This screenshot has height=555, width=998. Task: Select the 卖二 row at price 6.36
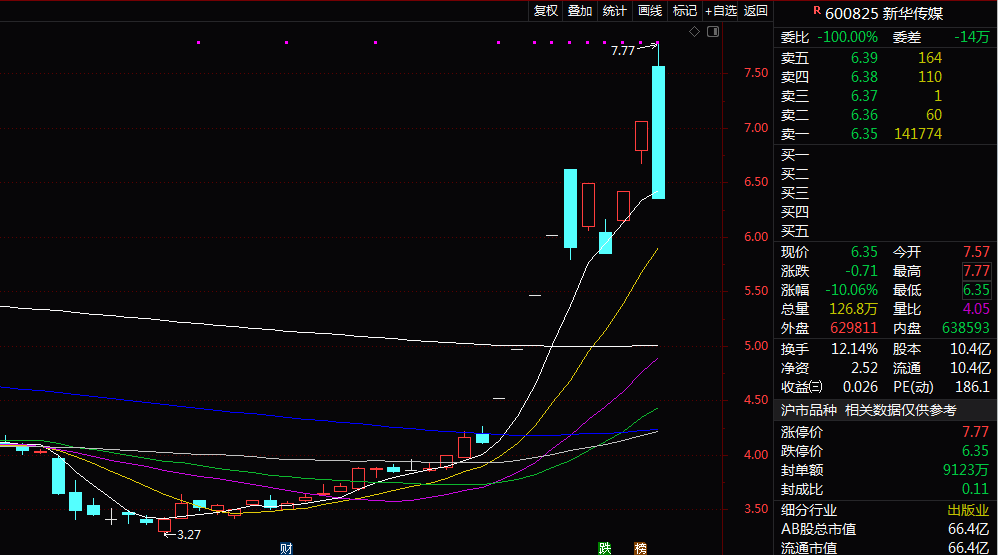pos(885,115)
